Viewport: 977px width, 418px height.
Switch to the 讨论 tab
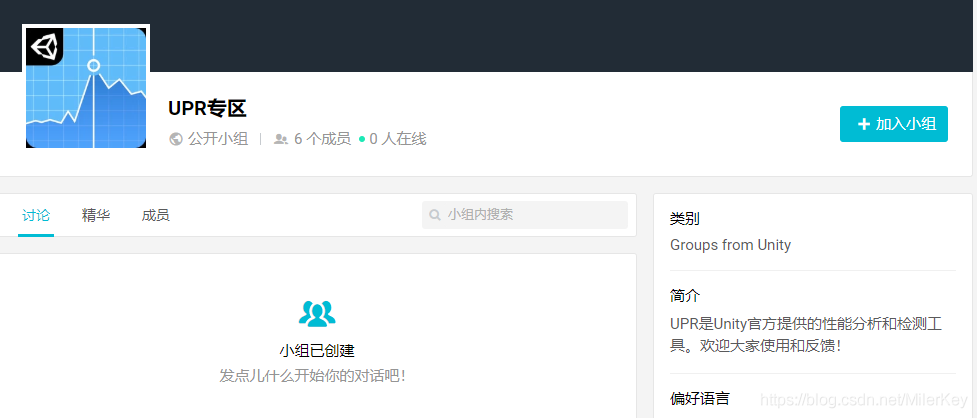[36, 216]
